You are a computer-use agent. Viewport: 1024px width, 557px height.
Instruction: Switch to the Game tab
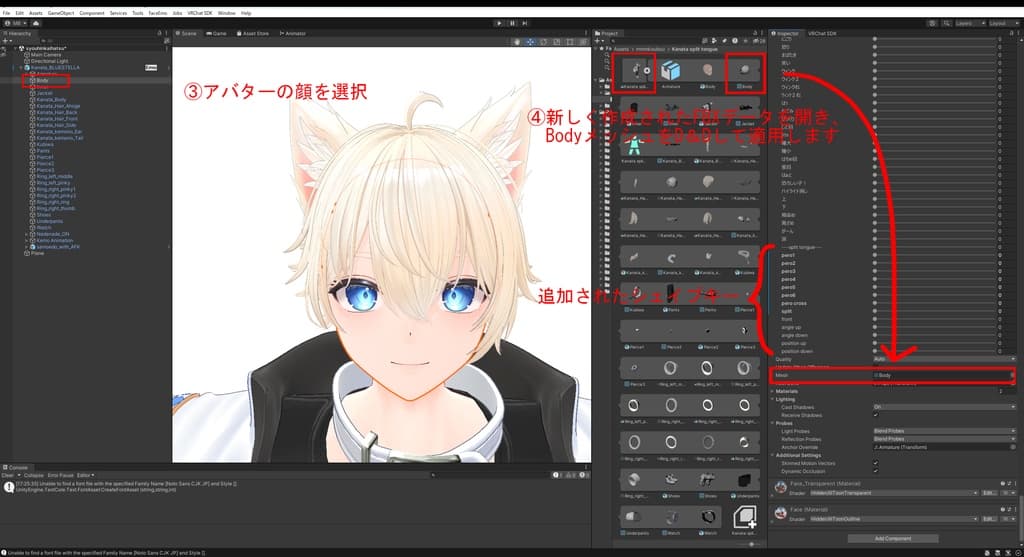[216, 33]
